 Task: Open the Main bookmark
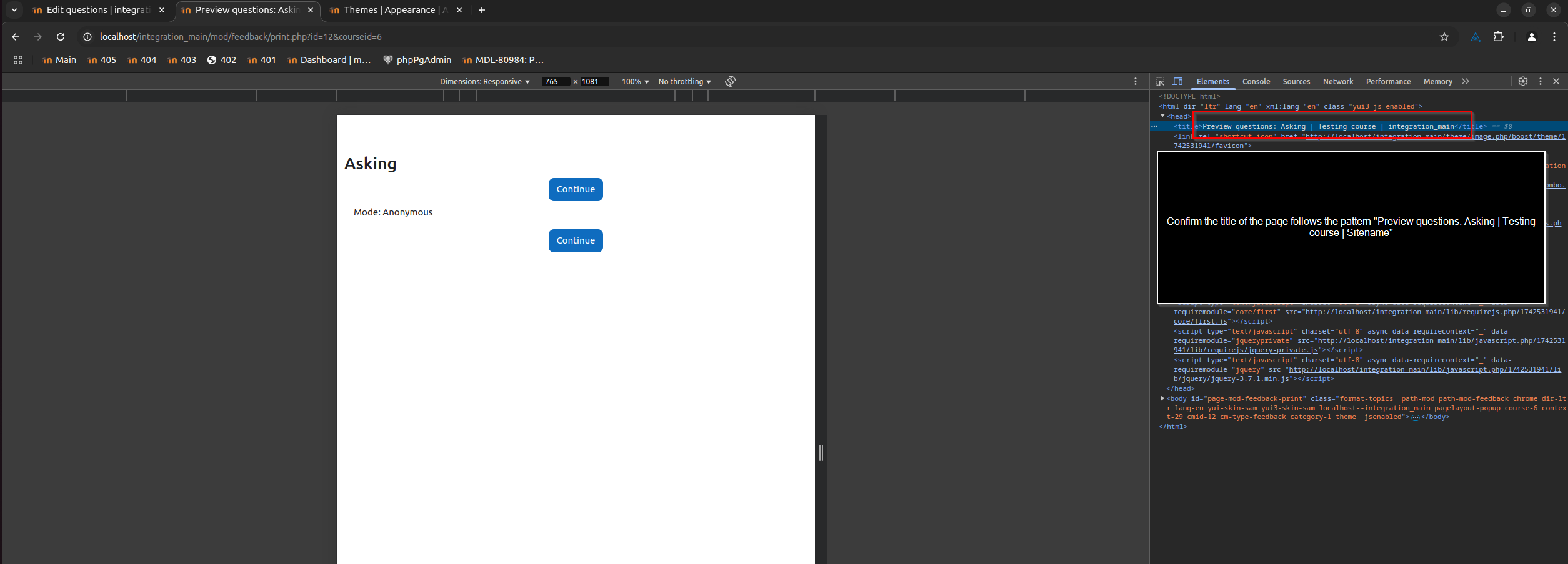click(59, 60)
